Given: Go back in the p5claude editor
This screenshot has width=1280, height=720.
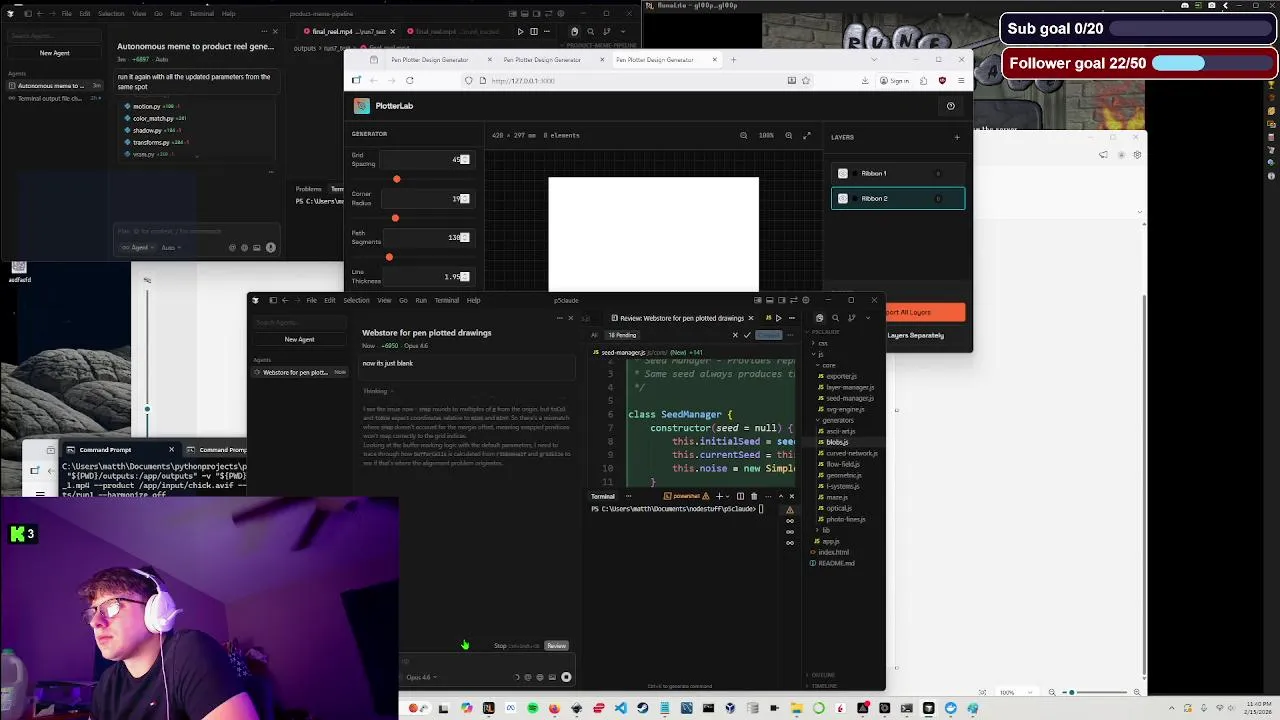Looking at the screenshot, I should pos(285,300).
